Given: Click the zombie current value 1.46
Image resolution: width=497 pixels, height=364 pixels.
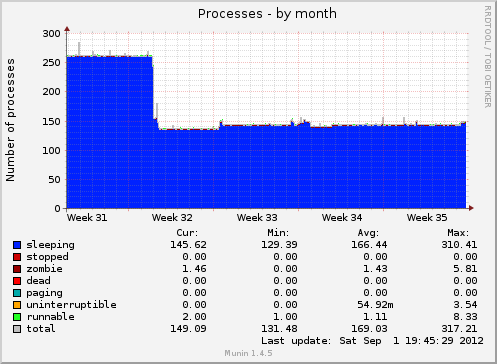Looking at the screenshot, I should point(195,269).
